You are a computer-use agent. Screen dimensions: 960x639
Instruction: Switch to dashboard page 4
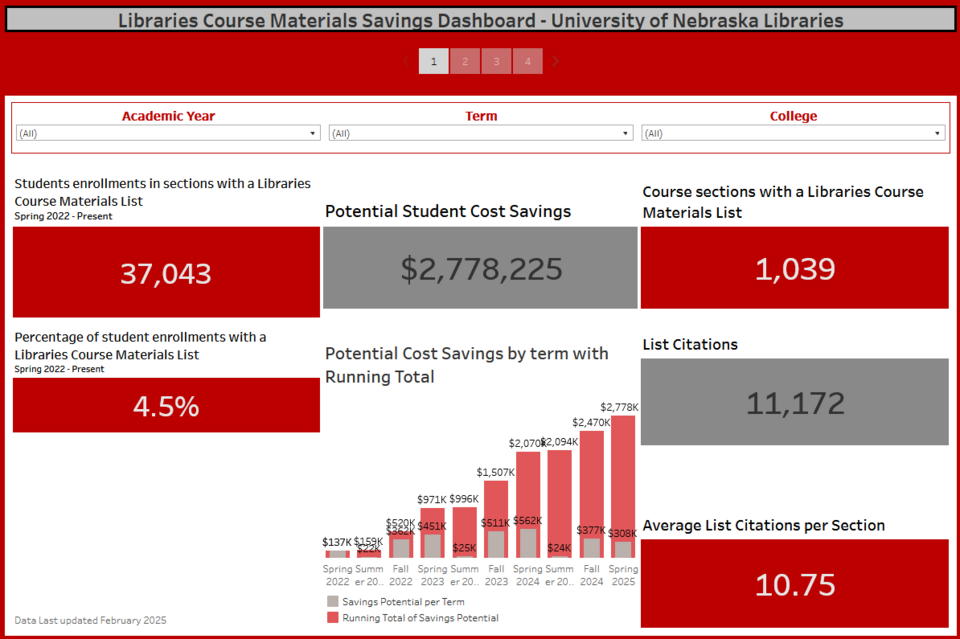(528, 61)
